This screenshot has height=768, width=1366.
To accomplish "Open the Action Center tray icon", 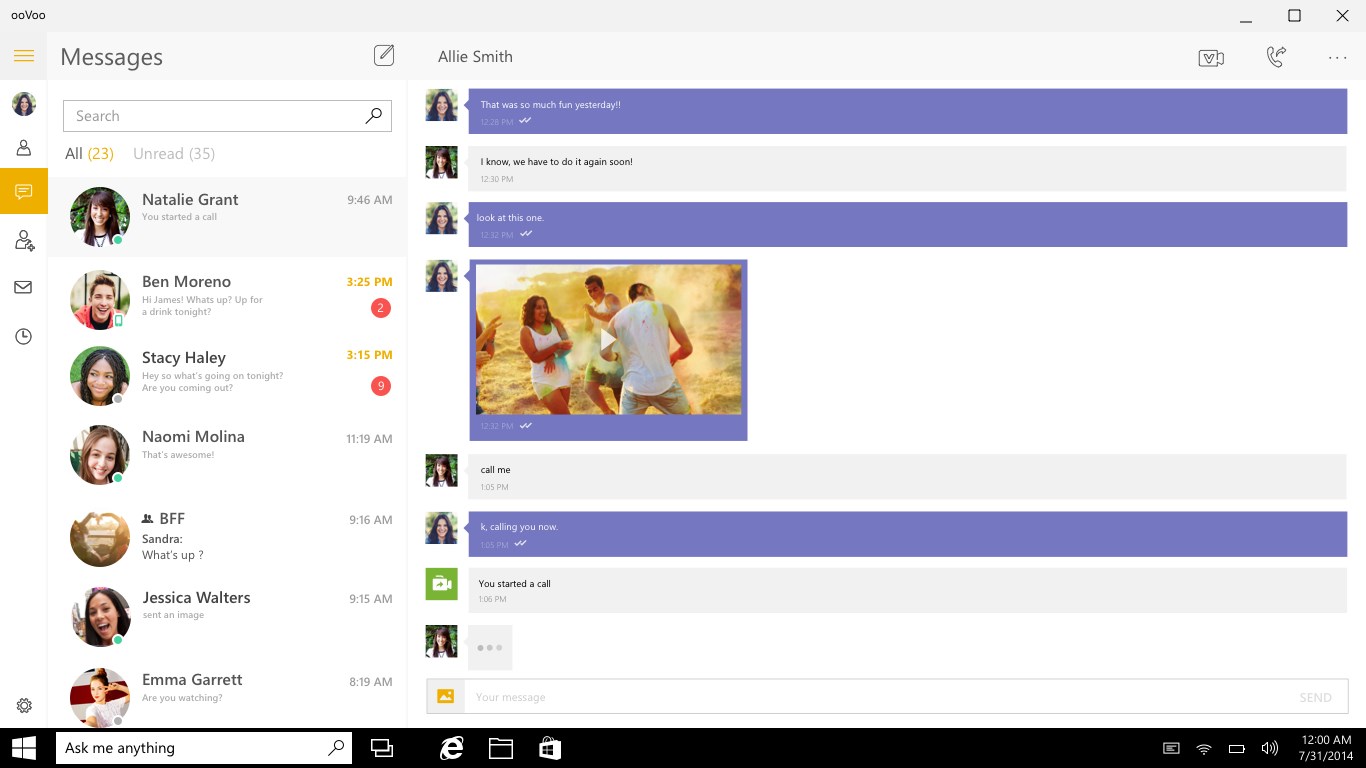I will 1171,749.
